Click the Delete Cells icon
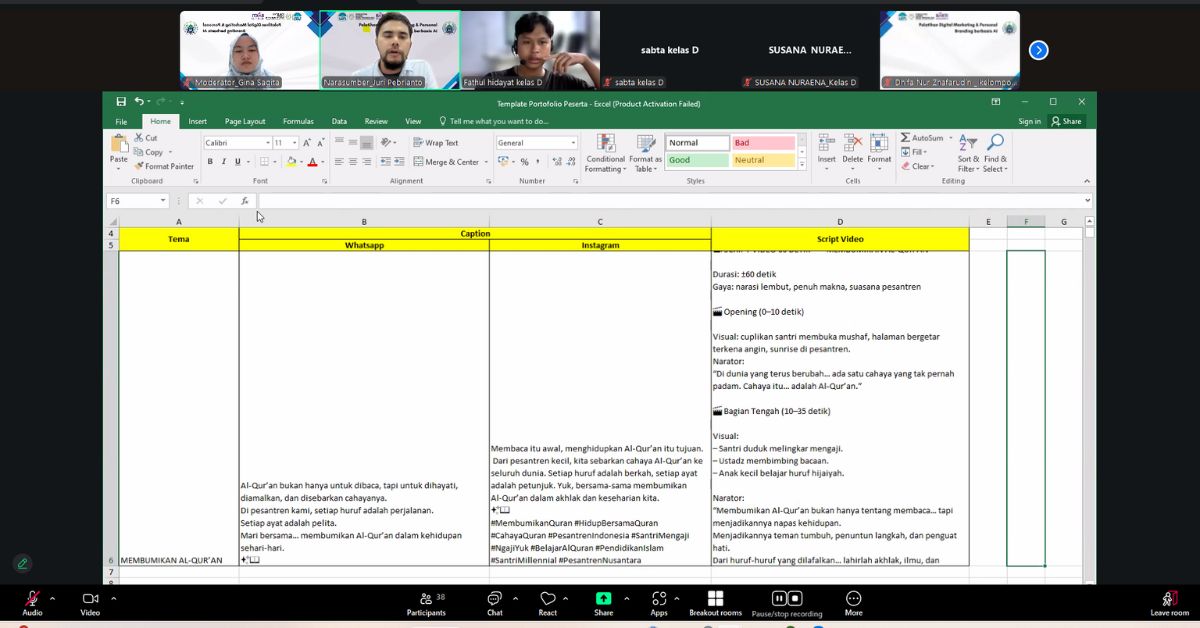Viewport: 1200px width, 628px height. click(x=852, y=148)
